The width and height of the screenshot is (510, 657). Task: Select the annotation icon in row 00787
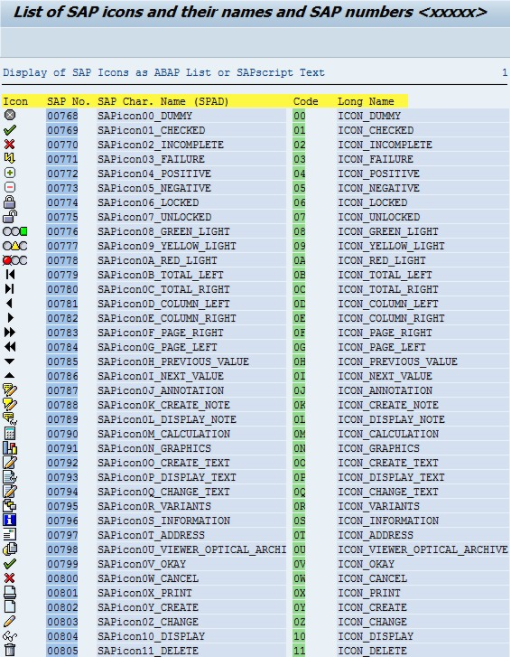tap(10, 390)
